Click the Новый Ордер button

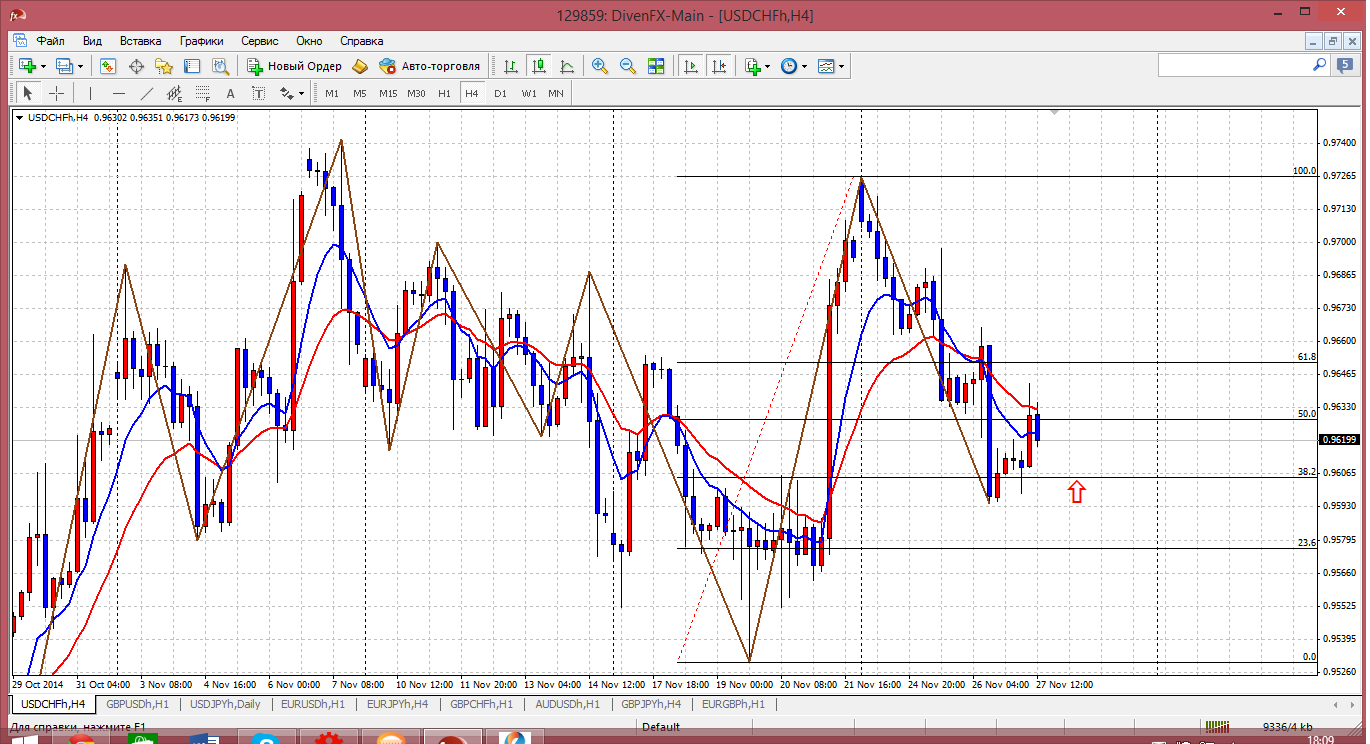click(294, 66)
